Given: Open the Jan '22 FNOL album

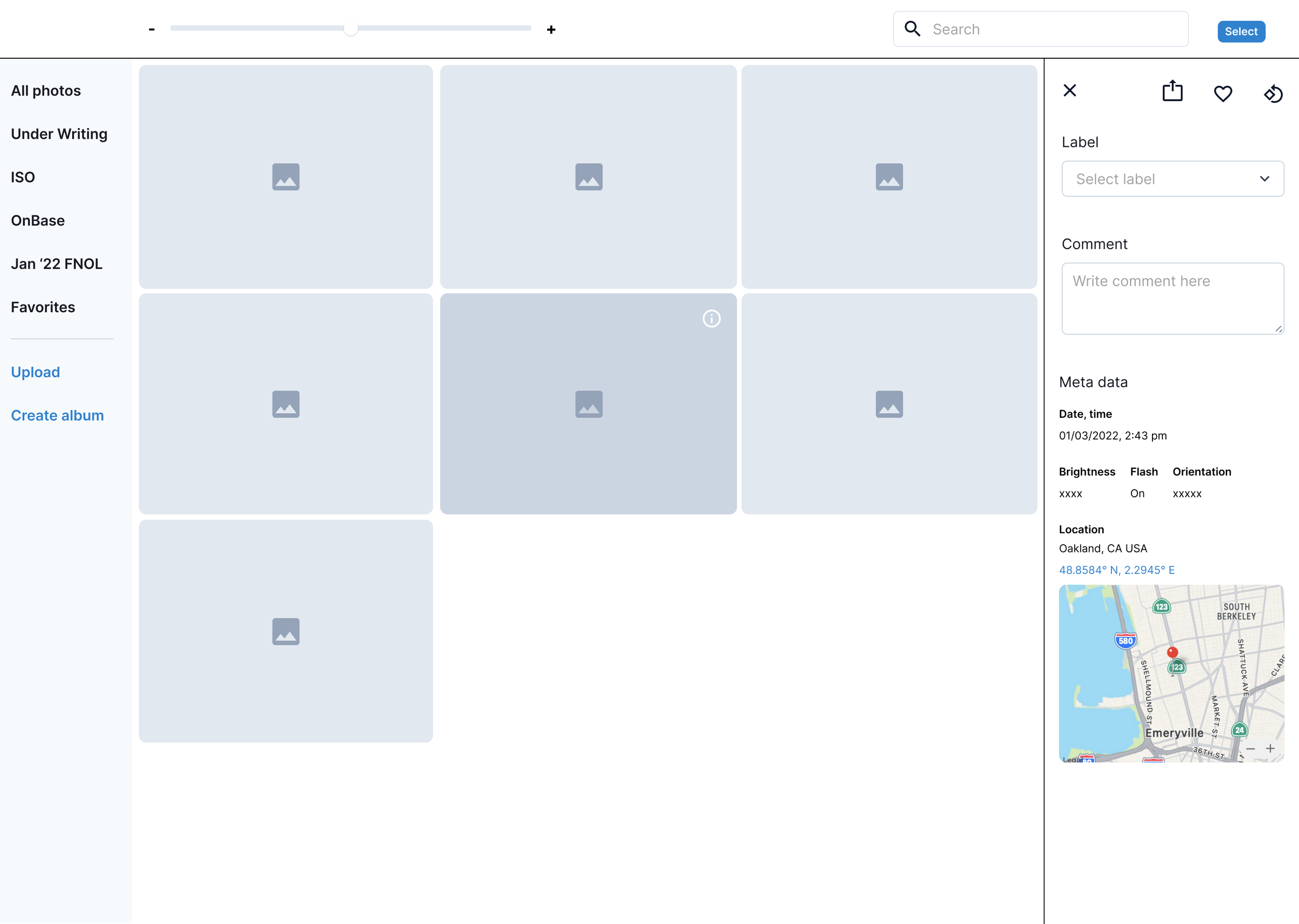Looking at the screenshot, I should 56,264.
